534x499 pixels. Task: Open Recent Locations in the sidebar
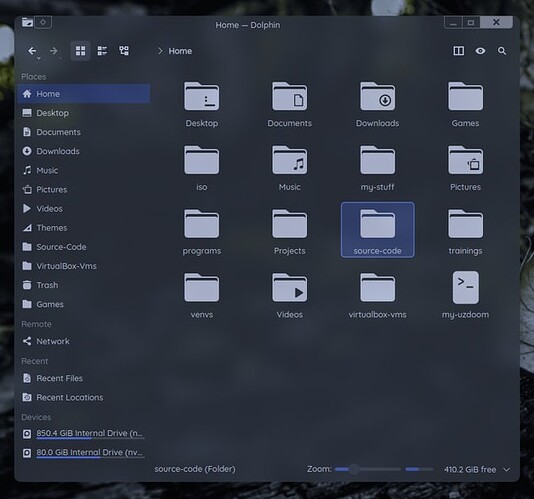[x=84, y=397]
